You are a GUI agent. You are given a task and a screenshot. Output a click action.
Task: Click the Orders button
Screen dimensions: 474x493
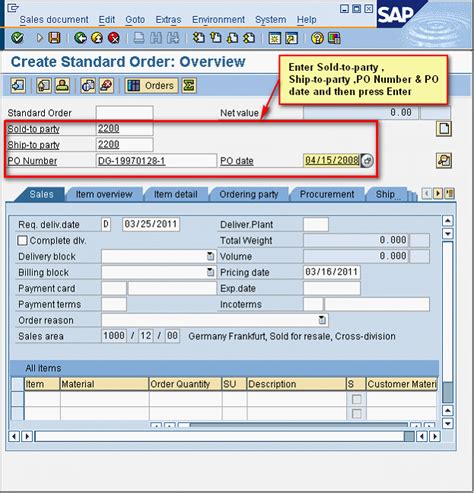coord(152,85)
